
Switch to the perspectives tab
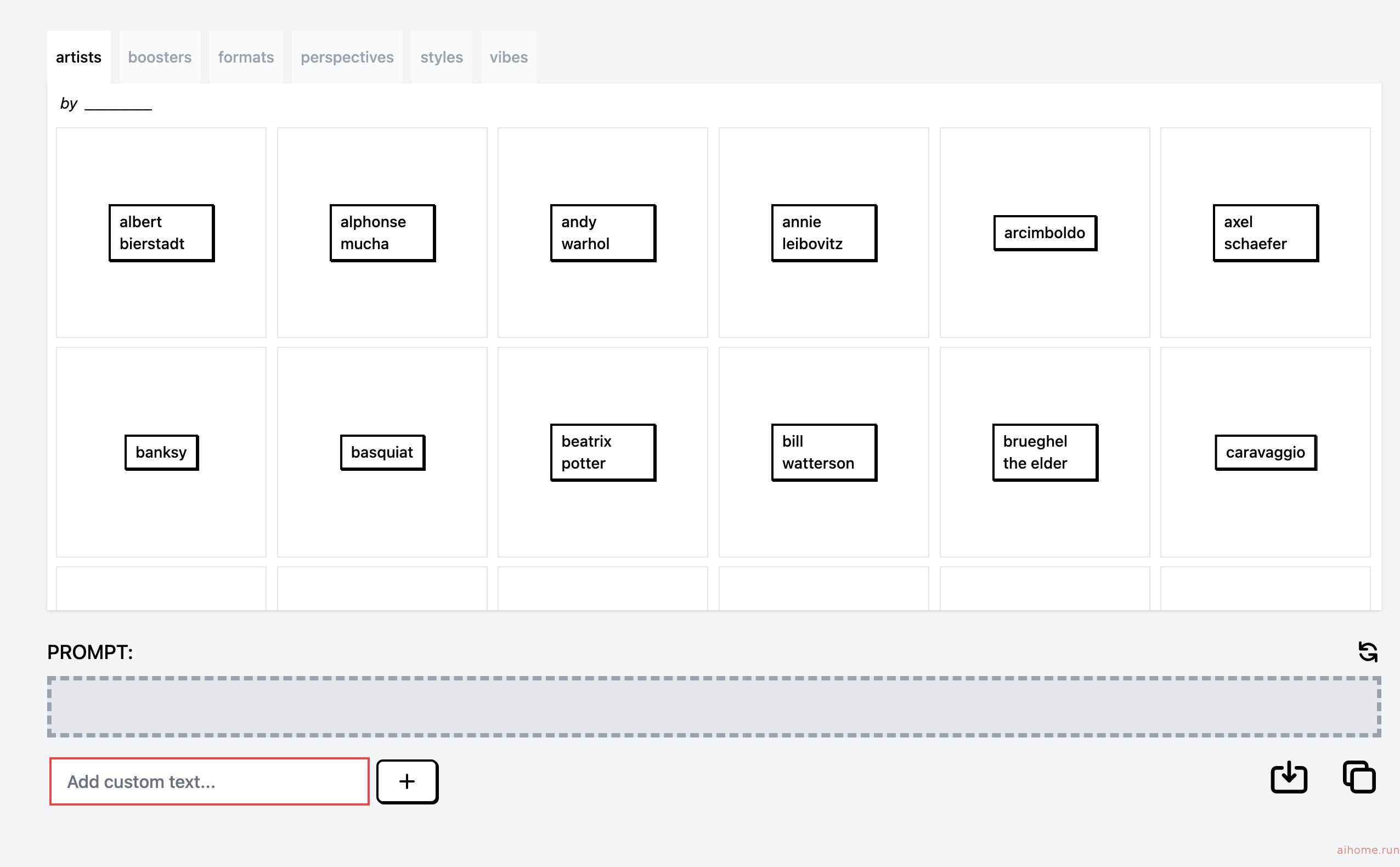[347, 57]
